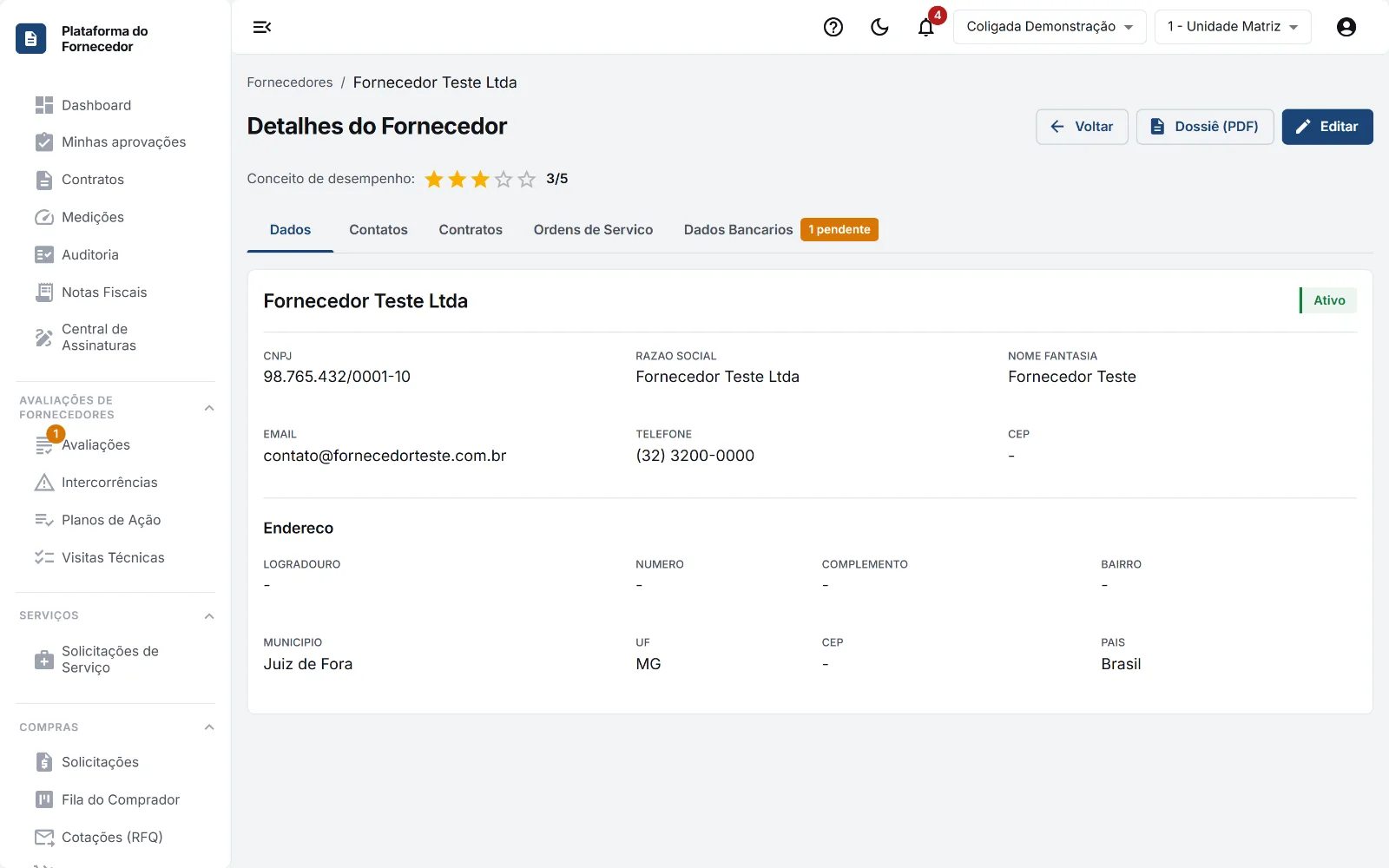This screenshot has height=868, width=1389.
Task: Click the Contratos document icon
Action: click(x=44, y=180)
